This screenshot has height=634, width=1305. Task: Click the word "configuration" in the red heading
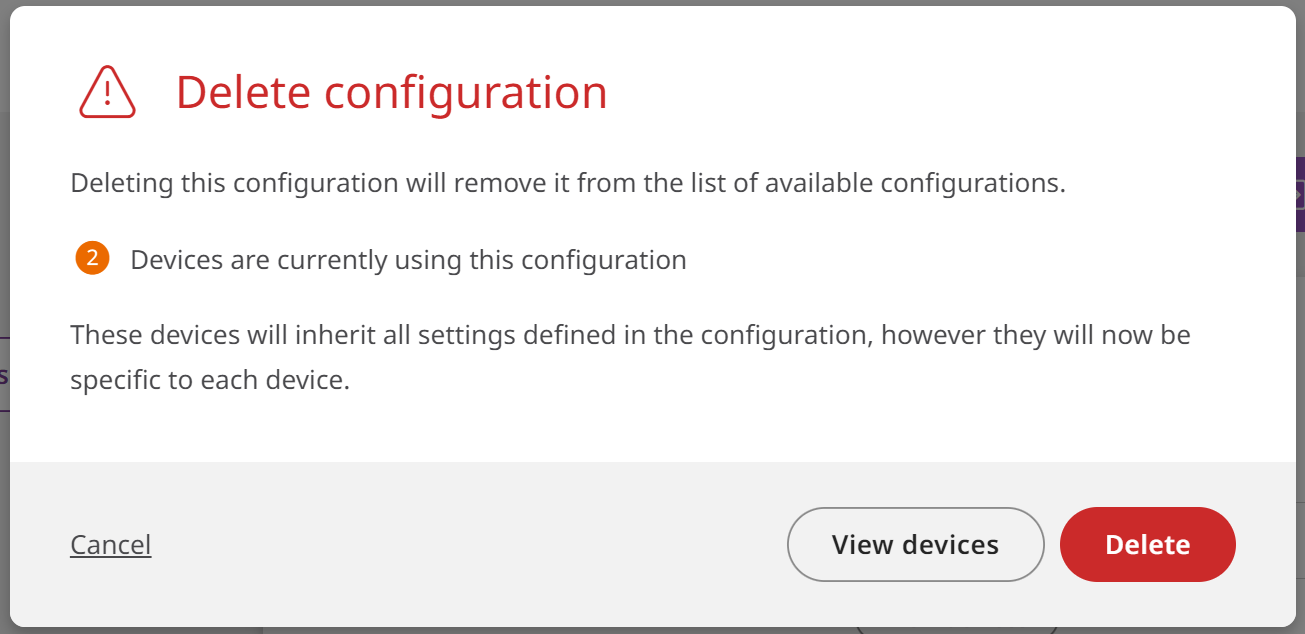pos(465,92)
